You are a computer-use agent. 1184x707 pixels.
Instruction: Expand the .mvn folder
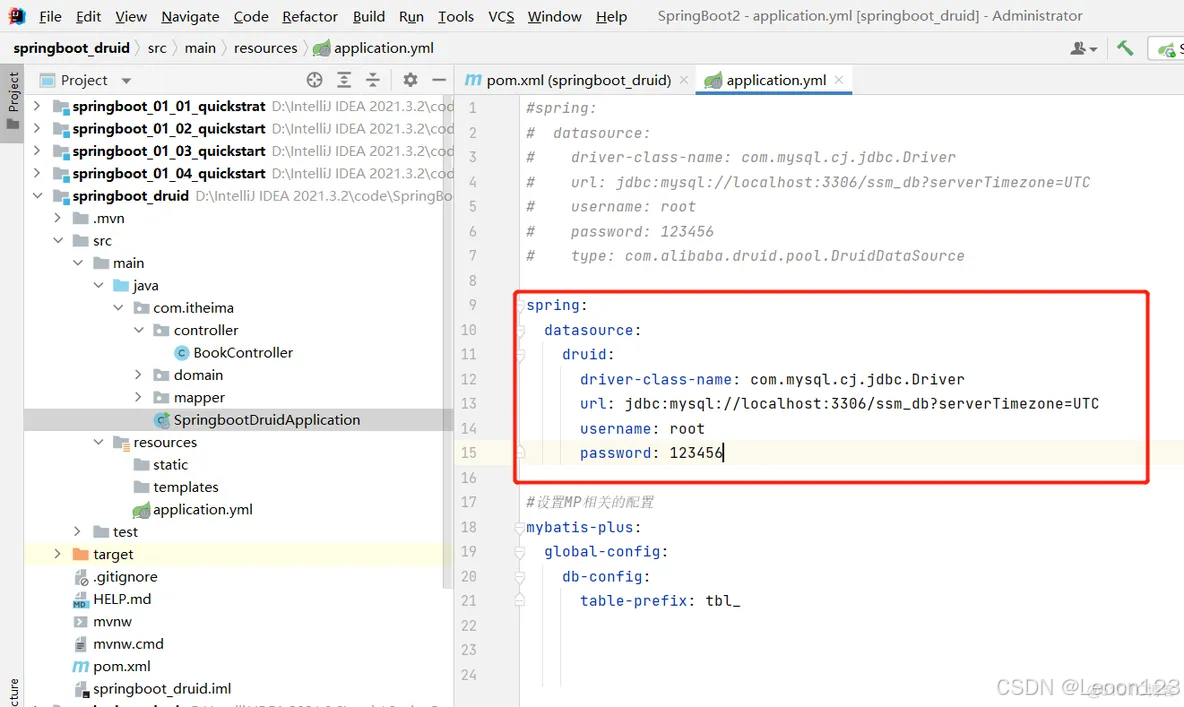coord(57,218)
